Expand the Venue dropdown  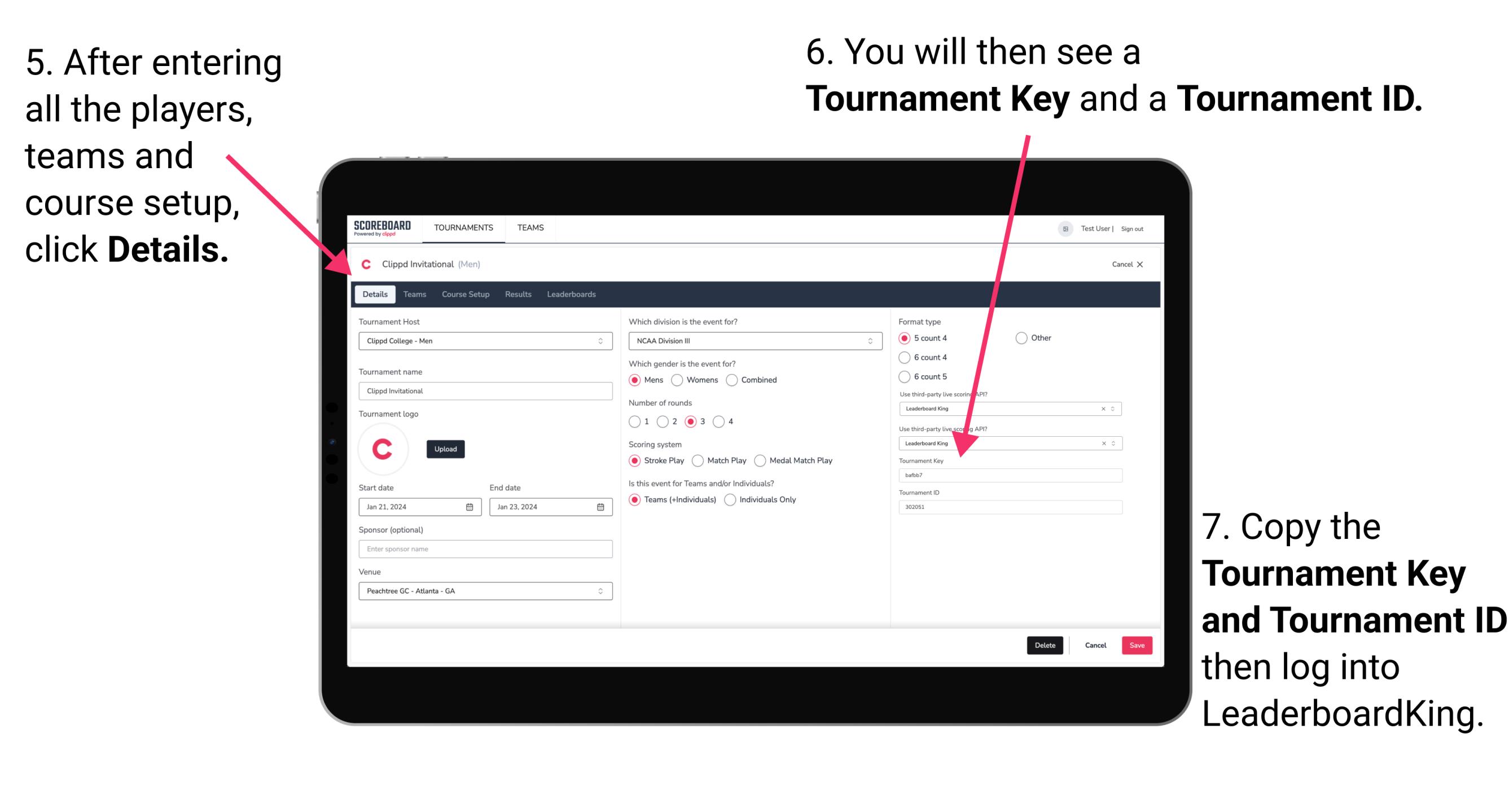[601, 591]
